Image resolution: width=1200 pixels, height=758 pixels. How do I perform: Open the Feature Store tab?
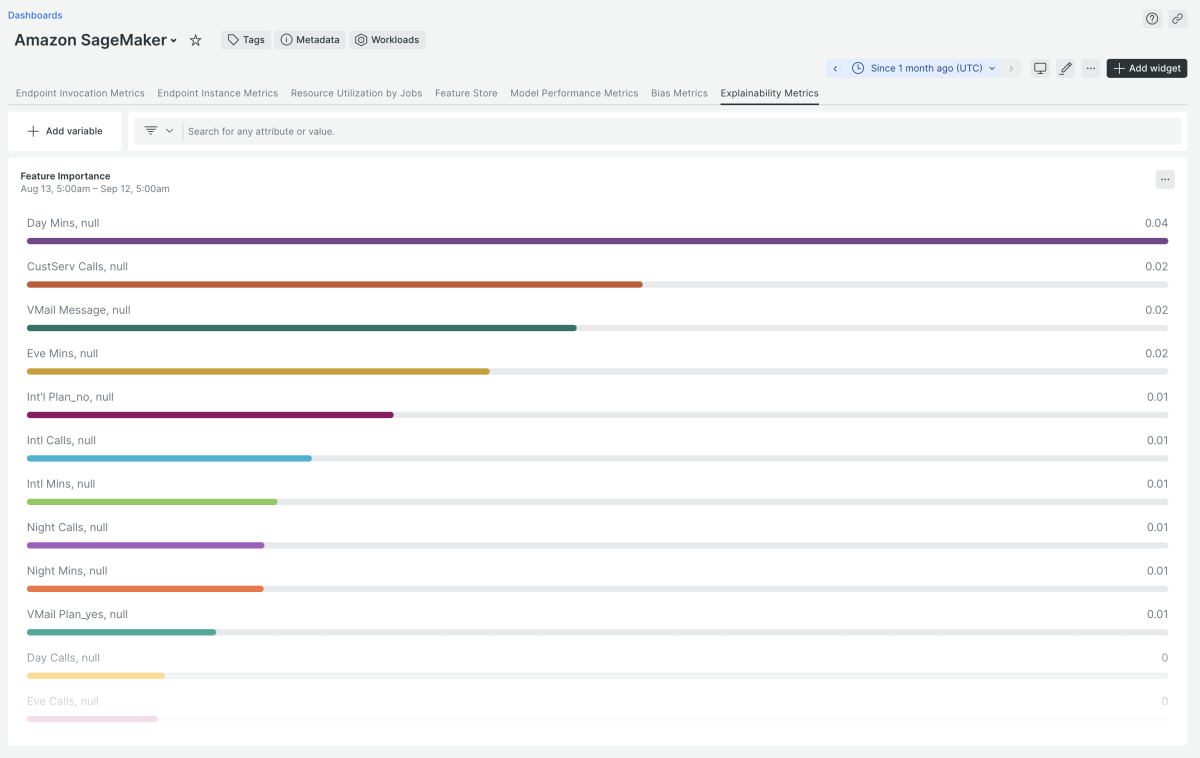[466, 93]
